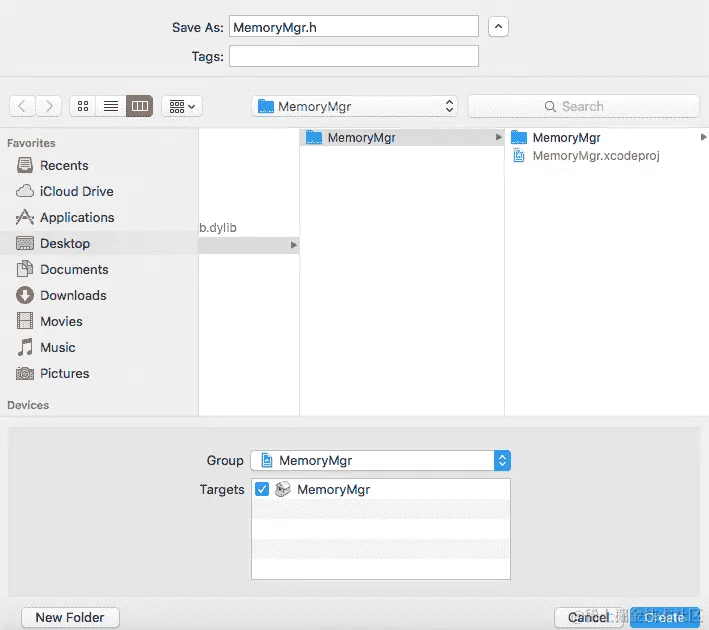Select Desktop in the sidebar
The width and height of the screenshot is (709, 630).
coord(99,243)
